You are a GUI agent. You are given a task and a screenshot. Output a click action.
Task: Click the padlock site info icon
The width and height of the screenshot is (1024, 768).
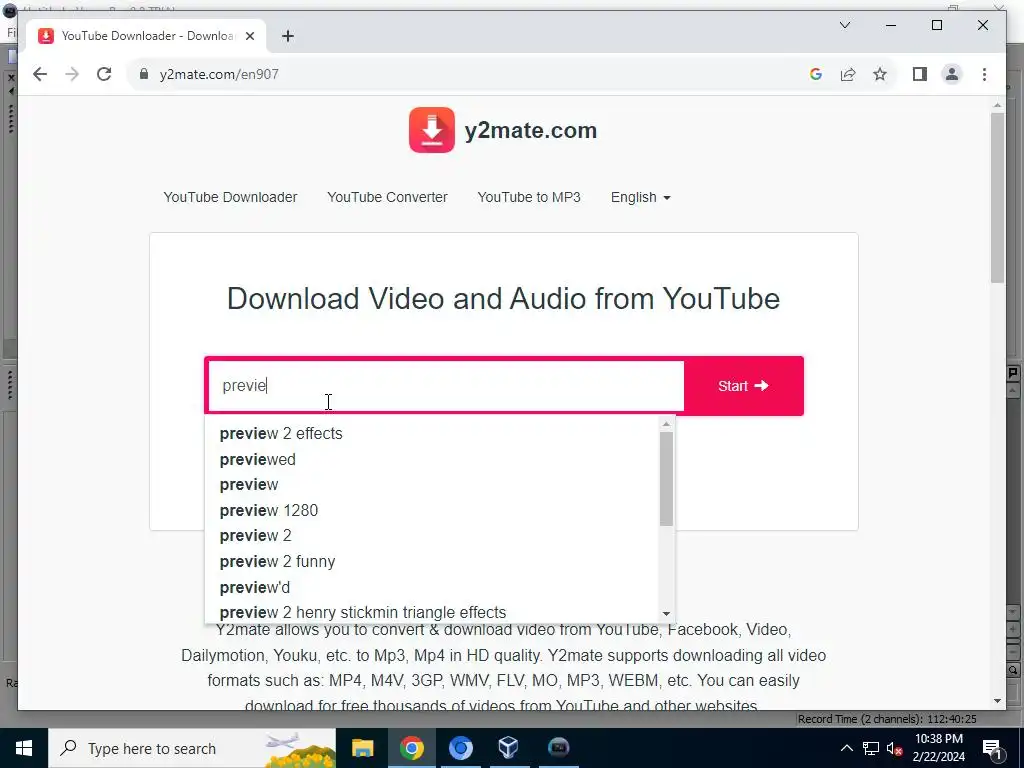[144, 74]
